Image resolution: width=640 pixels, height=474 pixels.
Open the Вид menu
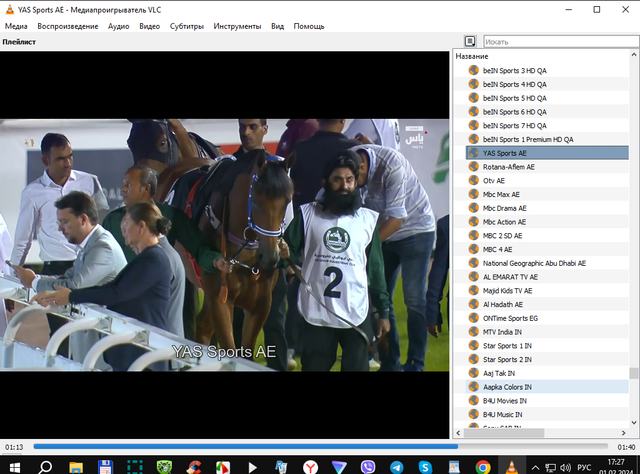[277, 26]
